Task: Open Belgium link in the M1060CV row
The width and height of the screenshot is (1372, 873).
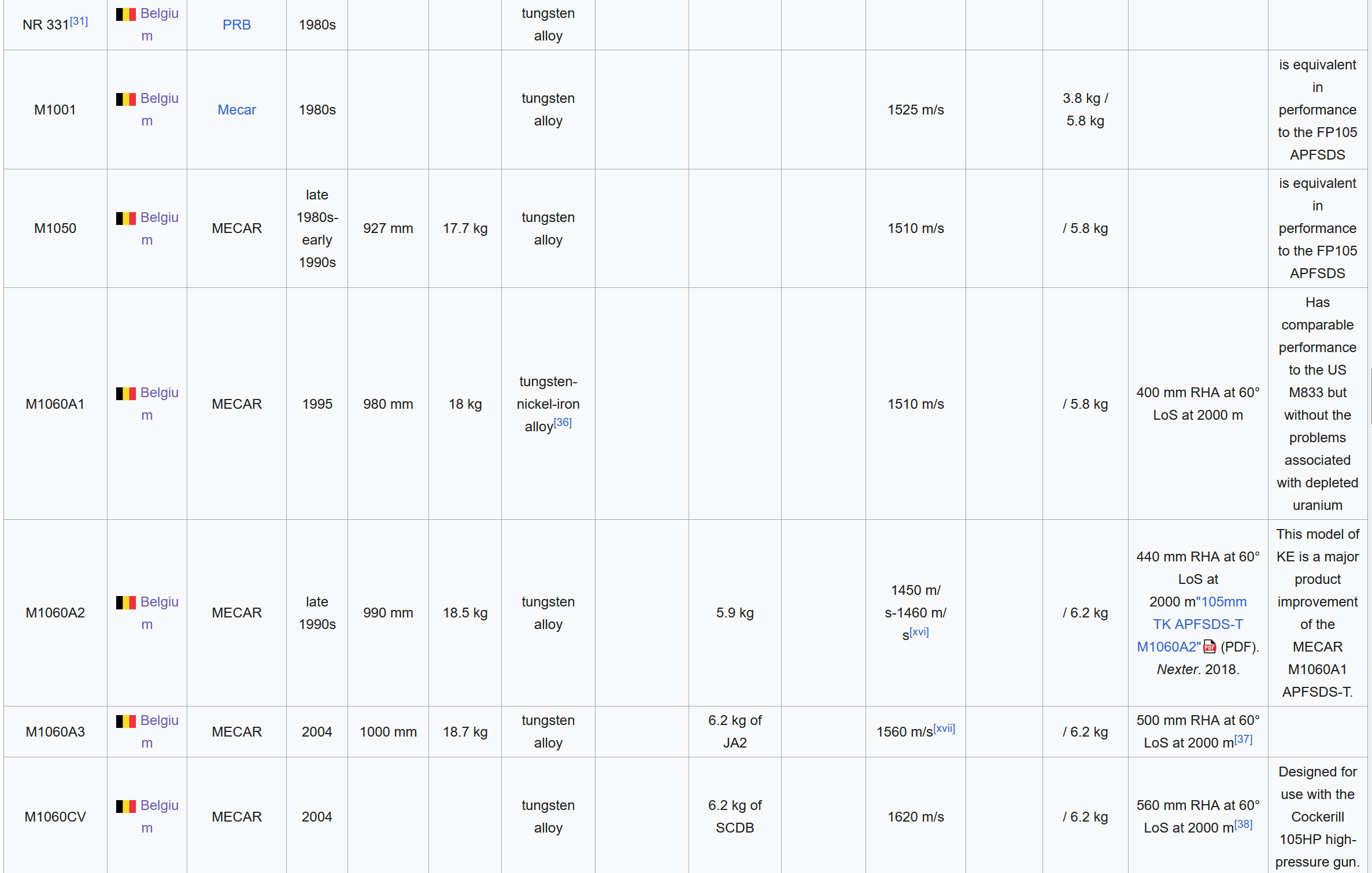Action: (159, 806)
